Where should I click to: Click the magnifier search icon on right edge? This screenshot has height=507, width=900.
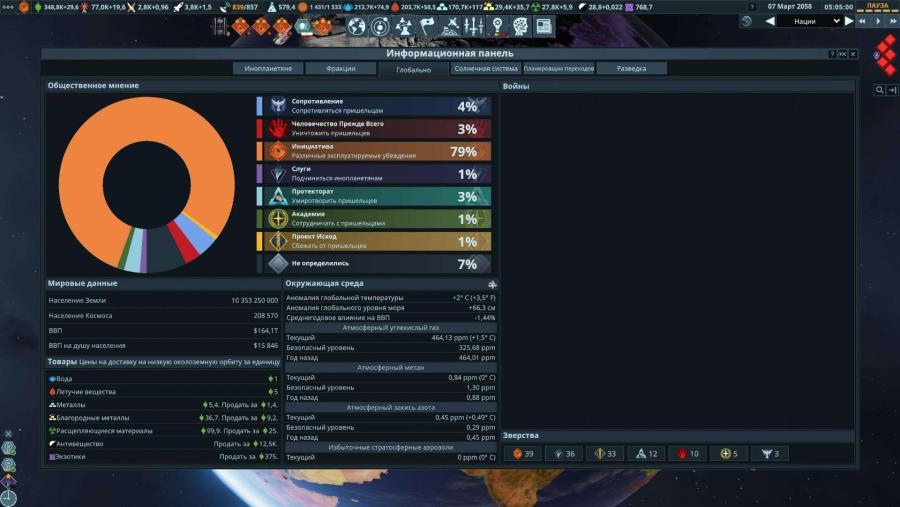[880, 90]
